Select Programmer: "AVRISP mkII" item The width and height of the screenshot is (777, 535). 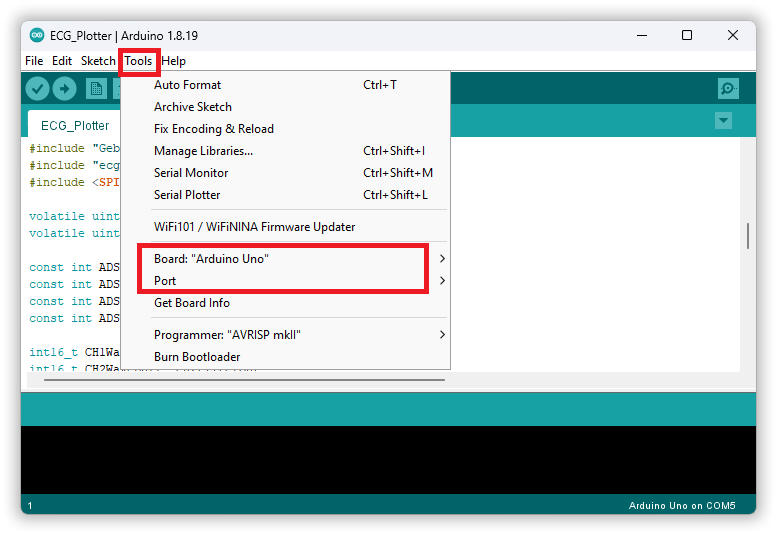tap(285, 335)
